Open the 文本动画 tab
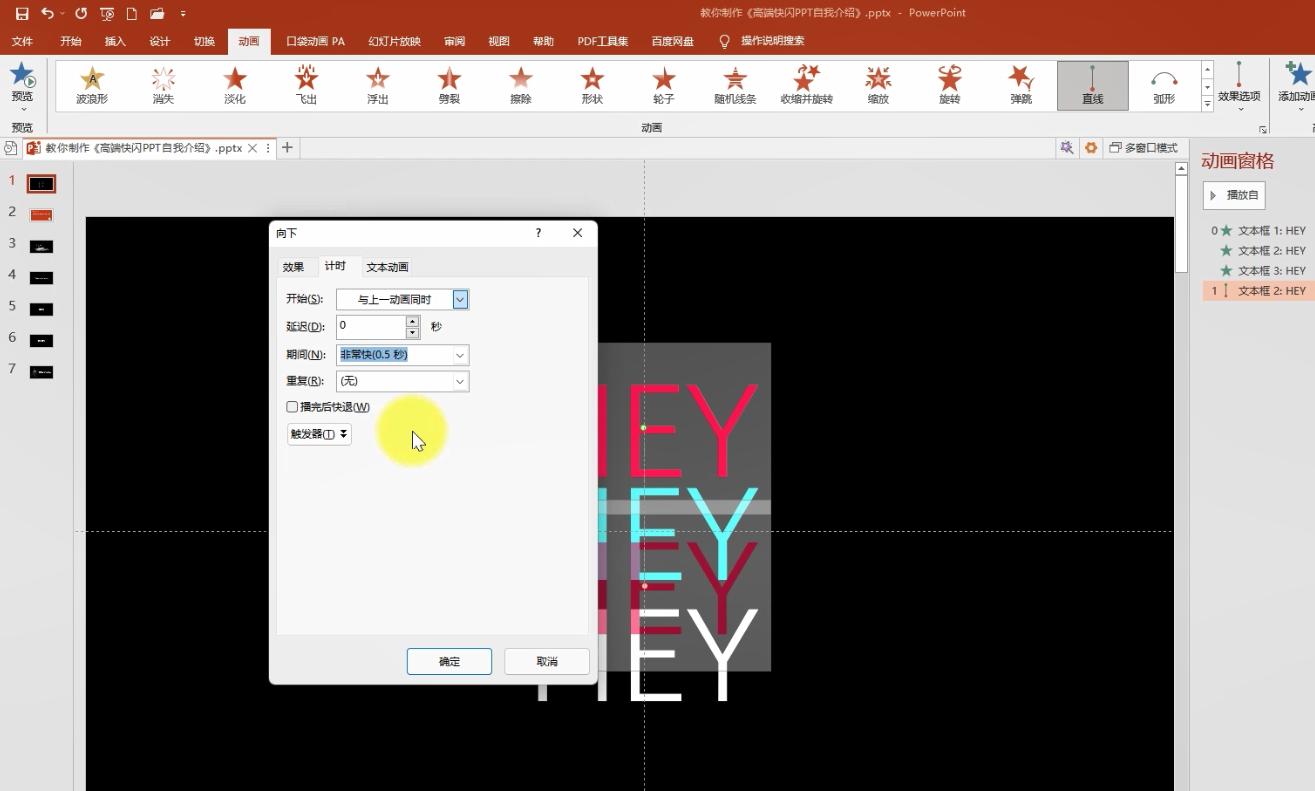1315x791 pixels. tap(387, 267)
